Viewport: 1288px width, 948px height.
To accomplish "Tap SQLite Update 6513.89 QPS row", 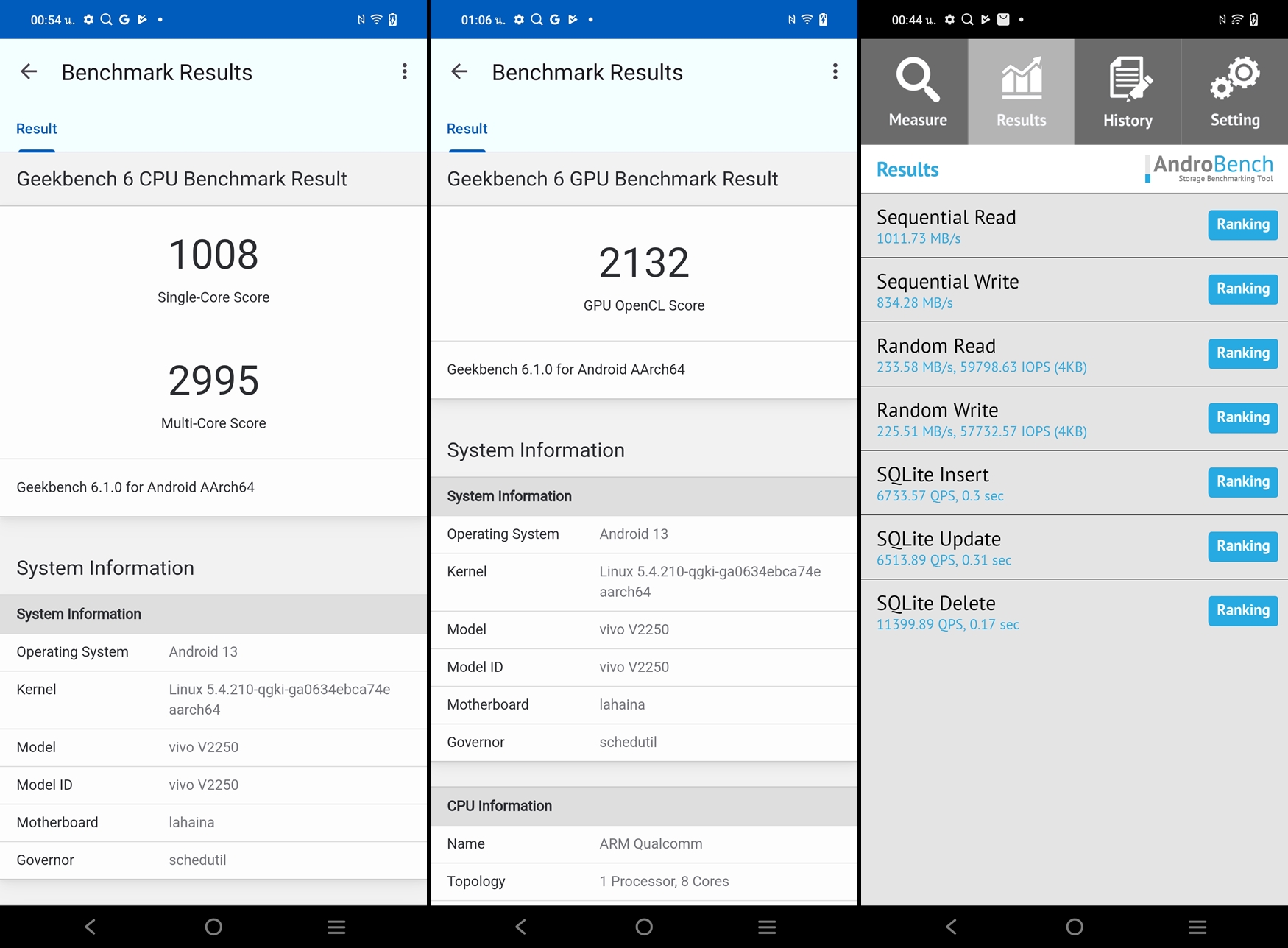I will tap(1075, 547).
